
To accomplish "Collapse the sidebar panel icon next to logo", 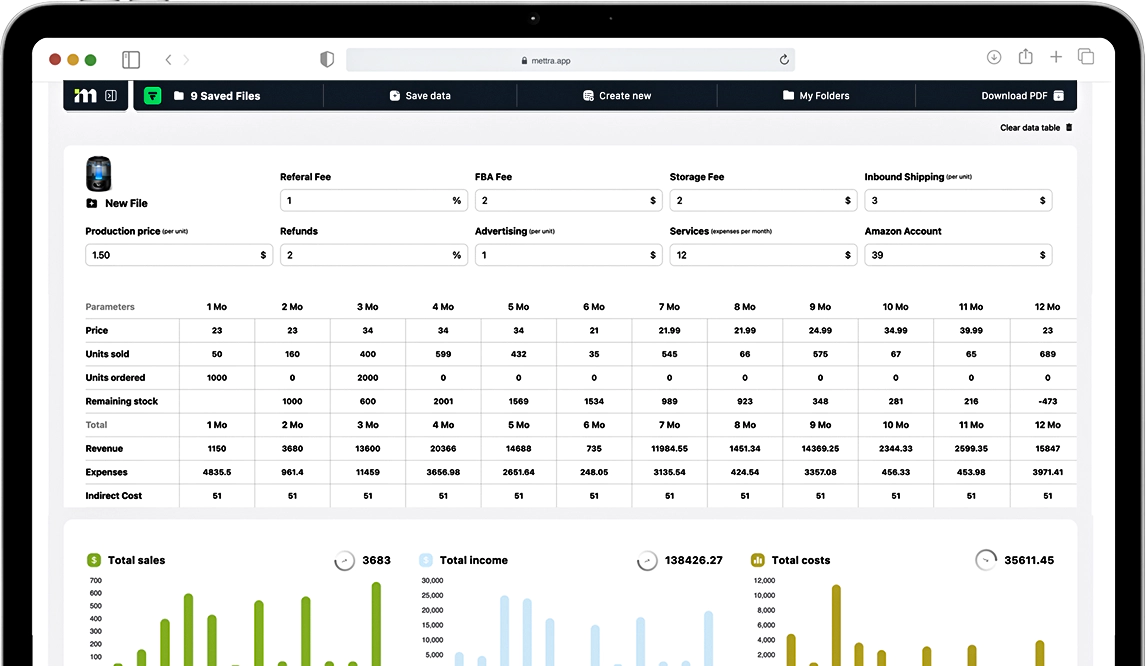I will pos(111,96).
